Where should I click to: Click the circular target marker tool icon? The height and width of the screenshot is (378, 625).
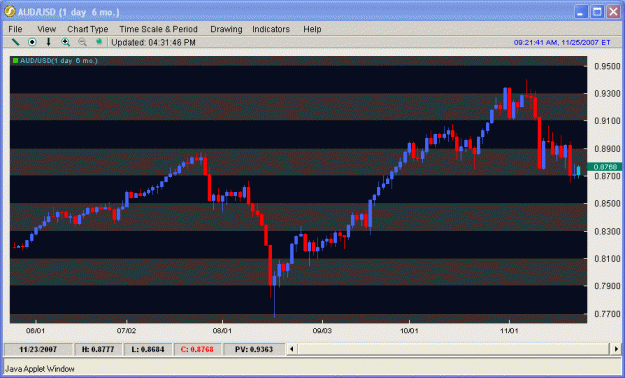[32, 42]
